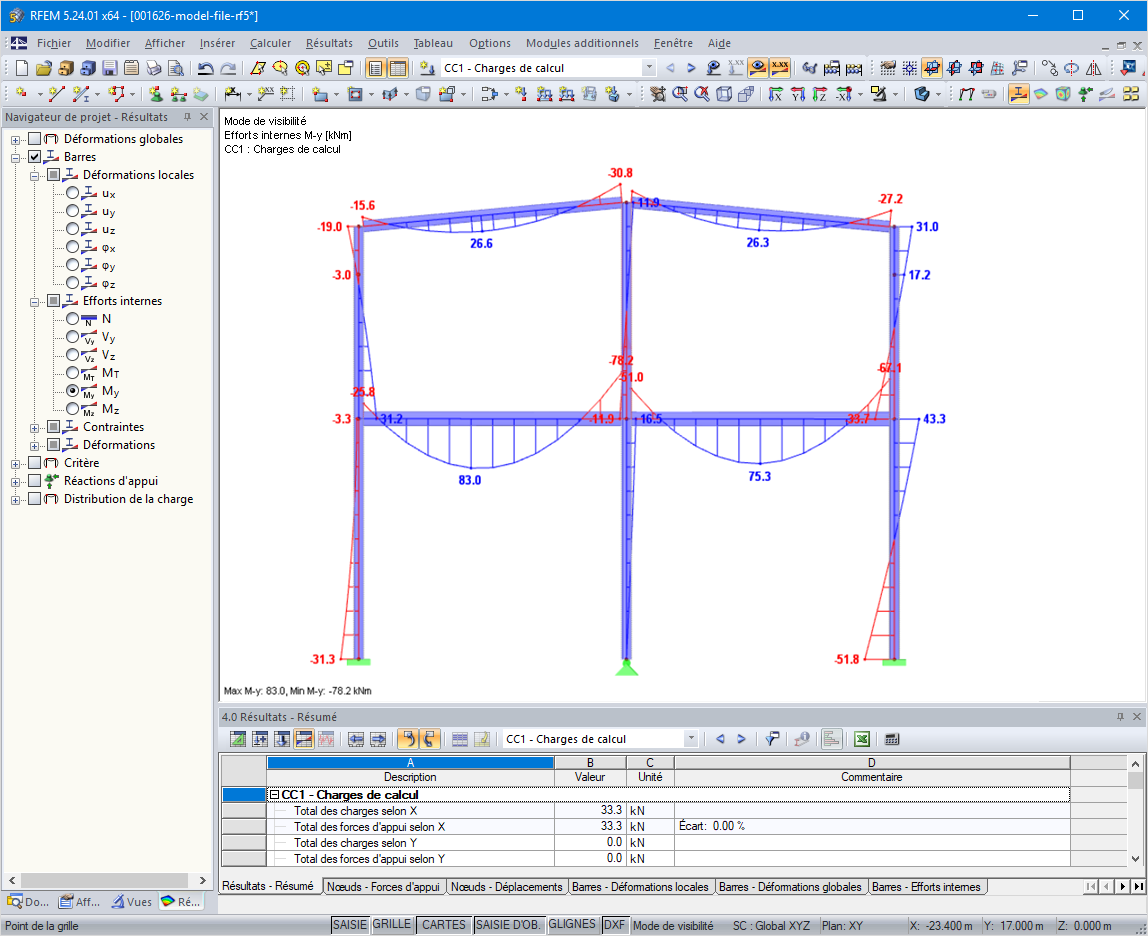Switch to Barres - Efforts internes tab

point(926,887)
